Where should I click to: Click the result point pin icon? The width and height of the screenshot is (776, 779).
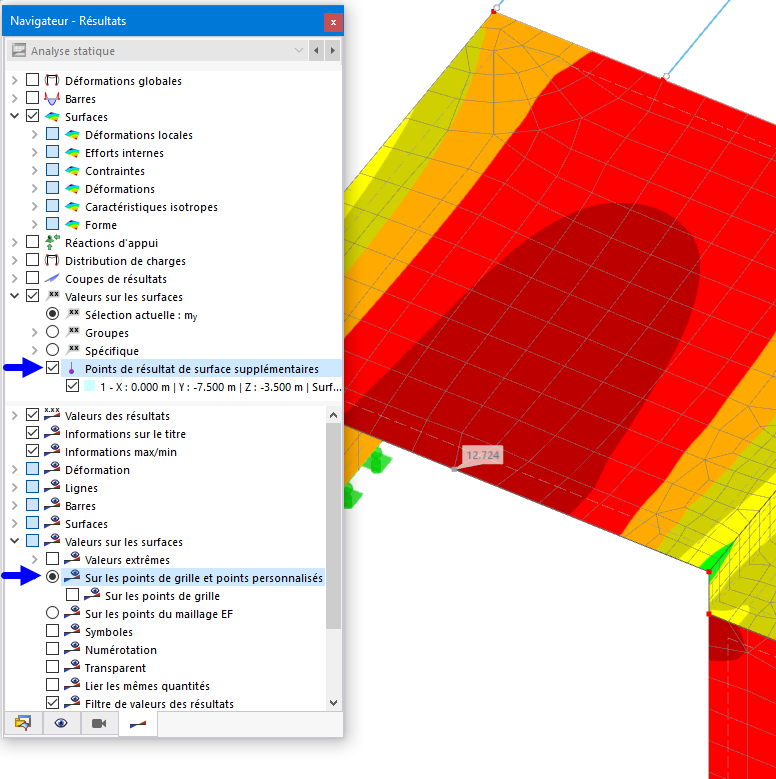72,369
